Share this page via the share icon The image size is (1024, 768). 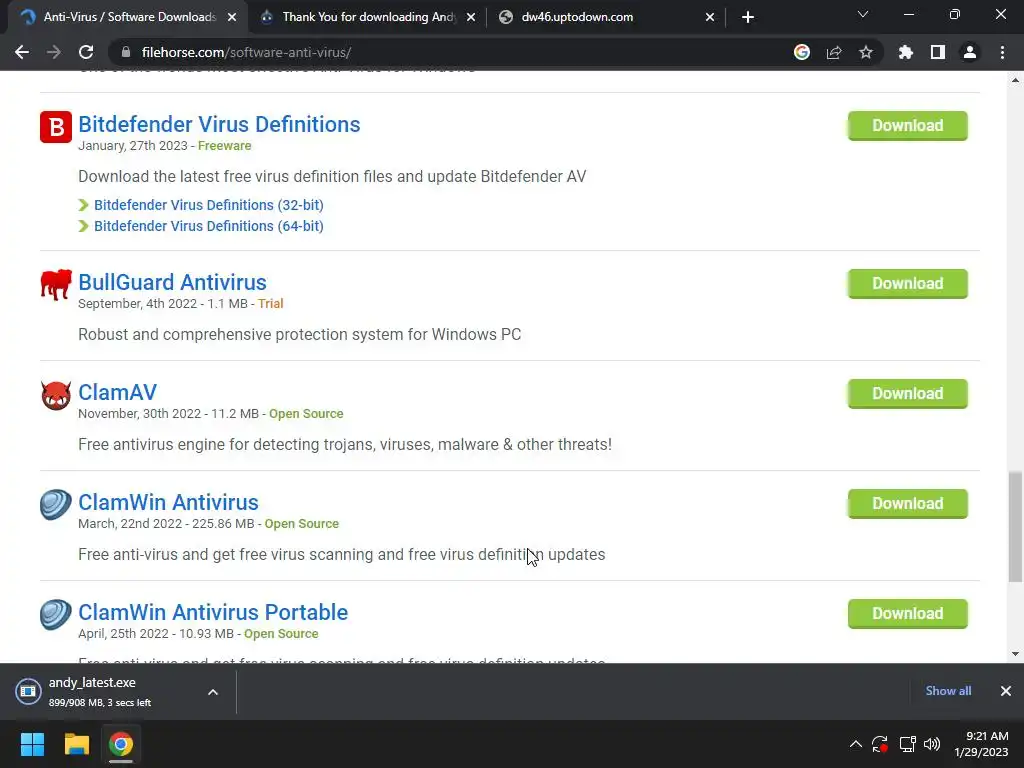pos(834,52)
